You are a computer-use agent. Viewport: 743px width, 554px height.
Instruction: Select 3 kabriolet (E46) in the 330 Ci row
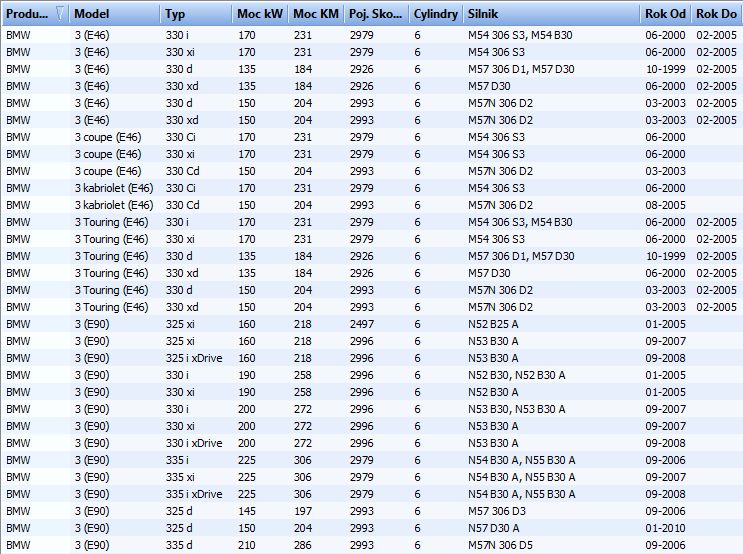[x=114, y=188]
